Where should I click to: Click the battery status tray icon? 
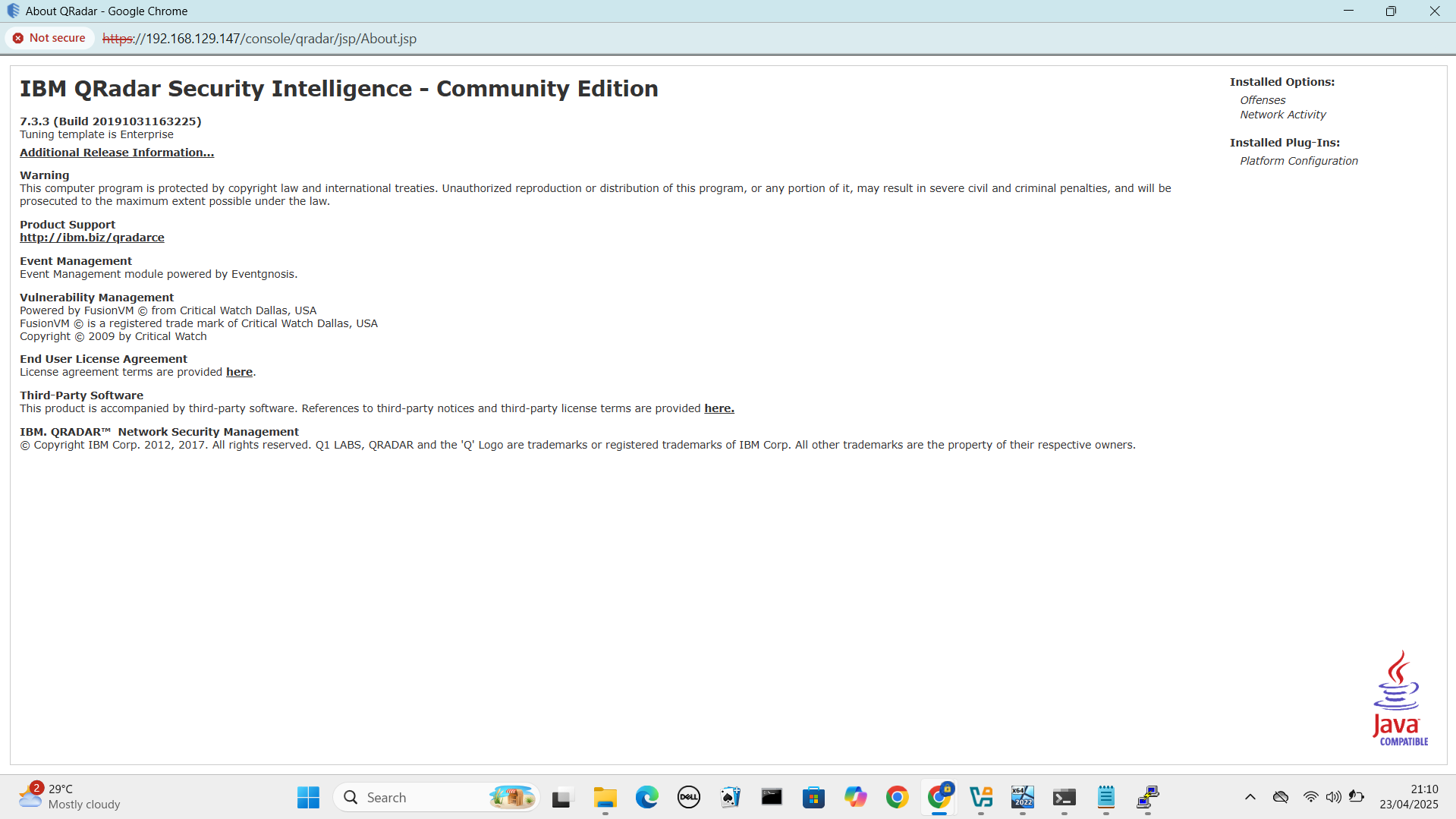point(1357,797)
